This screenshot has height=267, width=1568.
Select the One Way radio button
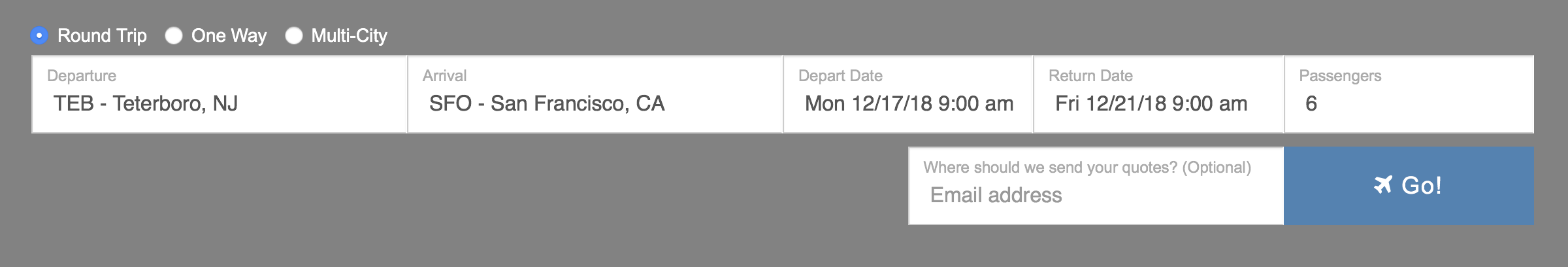(x=173, y=35)
